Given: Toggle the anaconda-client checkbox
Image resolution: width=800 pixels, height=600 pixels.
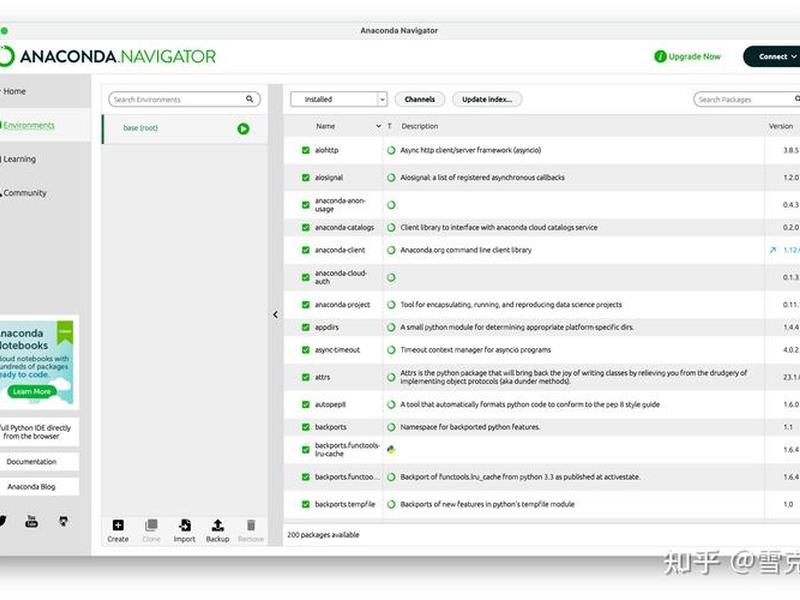Looking at the screenshot, I should coord(306,251).
